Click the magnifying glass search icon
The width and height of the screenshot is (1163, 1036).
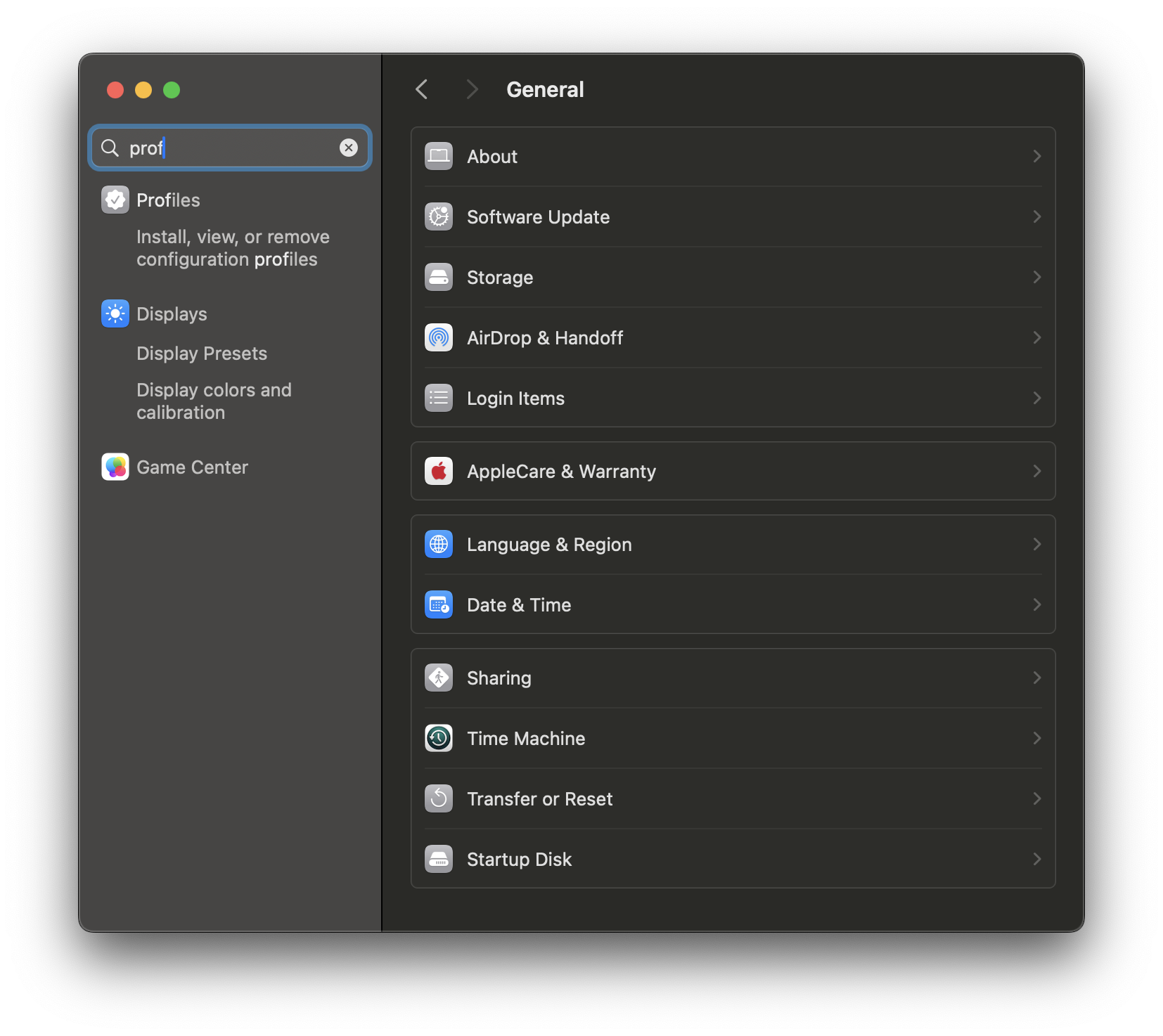pyautogui.click(x=110, y=148)
